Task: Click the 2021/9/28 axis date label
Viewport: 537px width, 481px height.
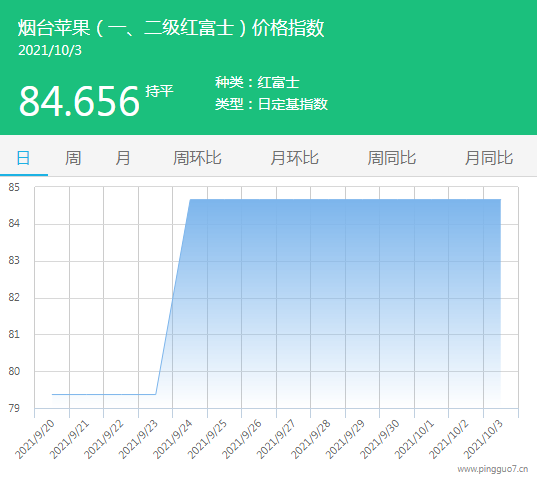Action: (311, 440)
